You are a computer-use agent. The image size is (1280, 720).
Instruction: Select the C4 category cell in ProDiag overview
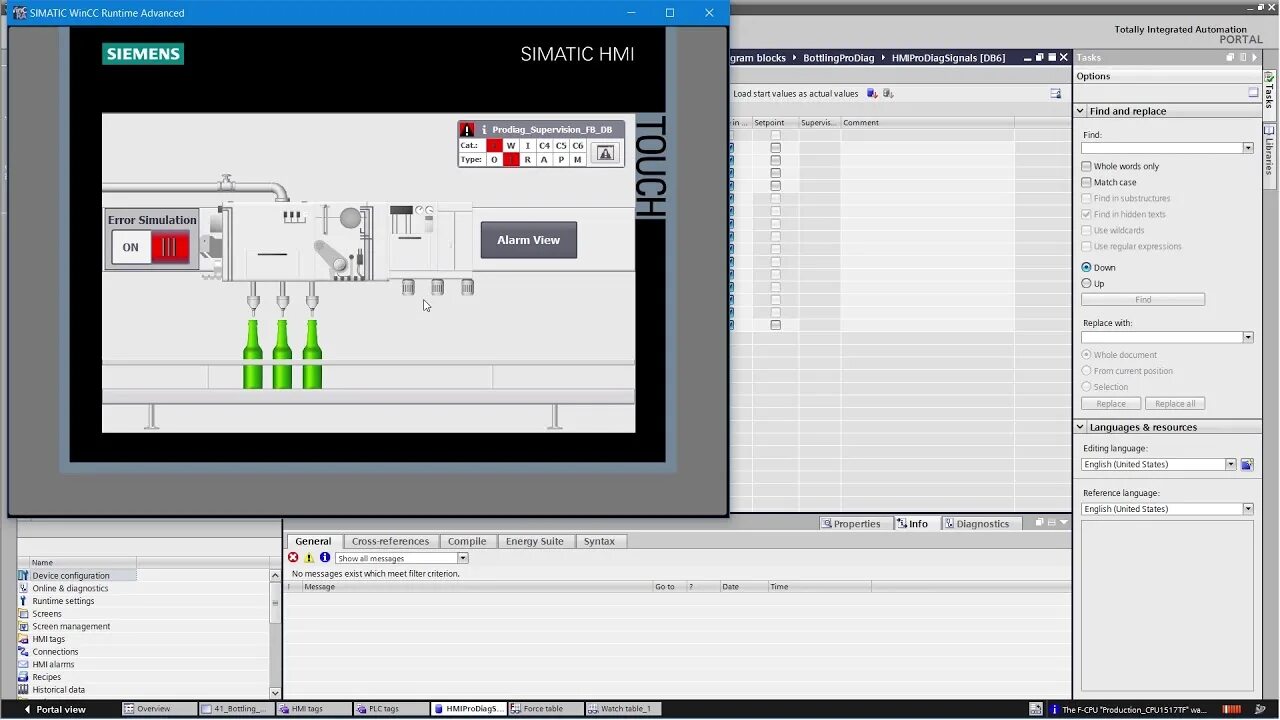point(544,146)
